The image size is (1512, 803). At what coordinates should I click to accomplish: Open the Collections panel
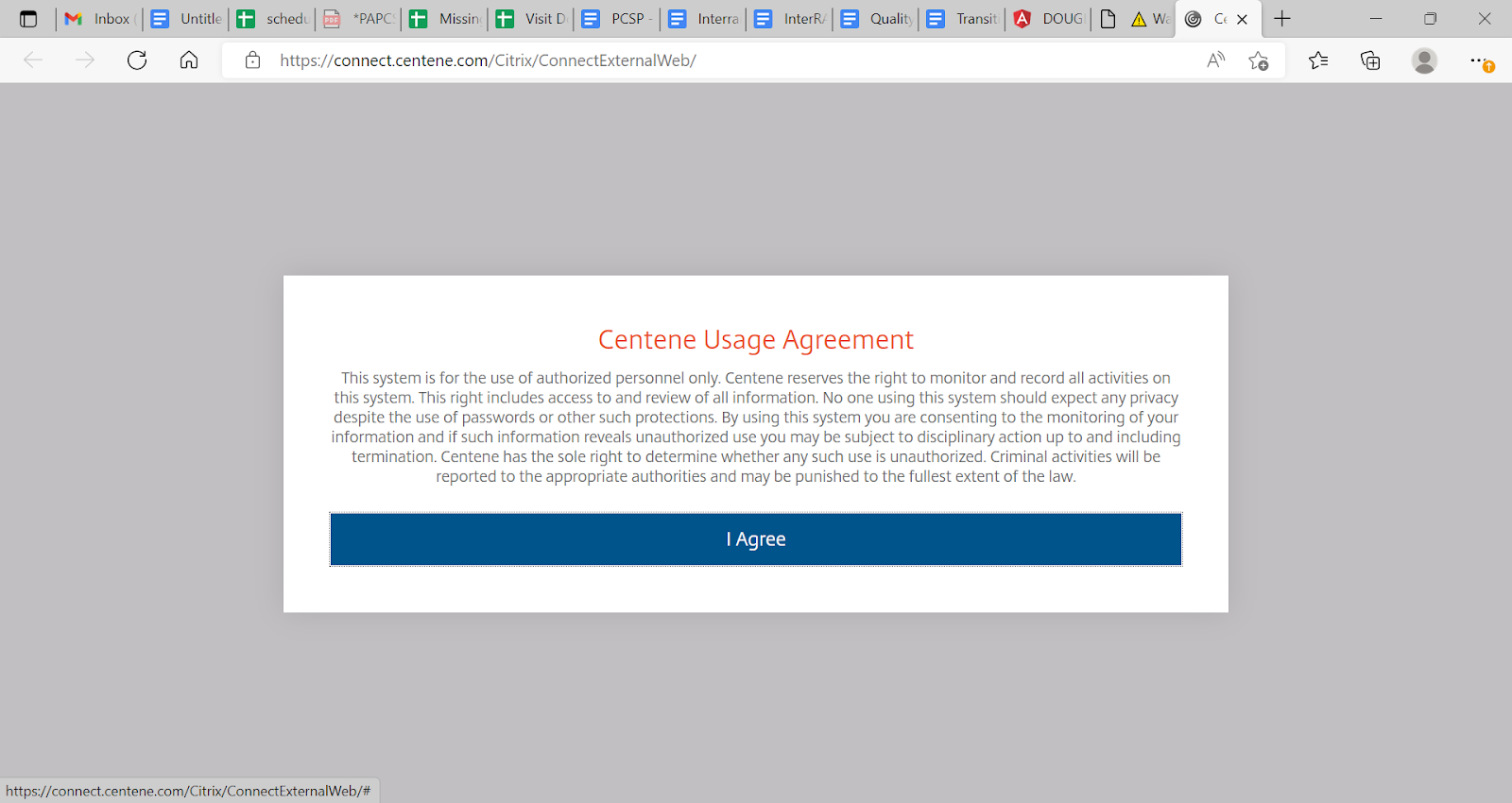(1370, 60)
